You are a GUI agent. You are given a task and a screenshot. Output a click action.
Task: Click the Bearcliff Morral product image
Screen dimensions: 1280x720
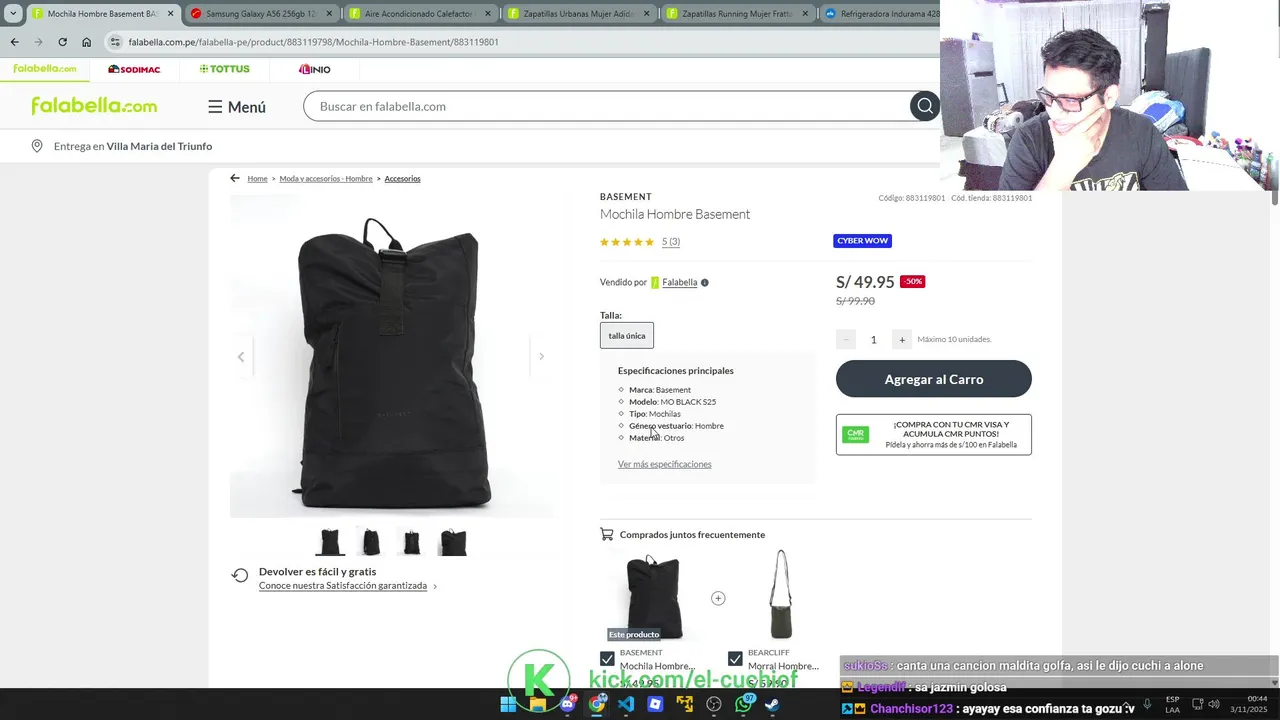pos(781,594)
